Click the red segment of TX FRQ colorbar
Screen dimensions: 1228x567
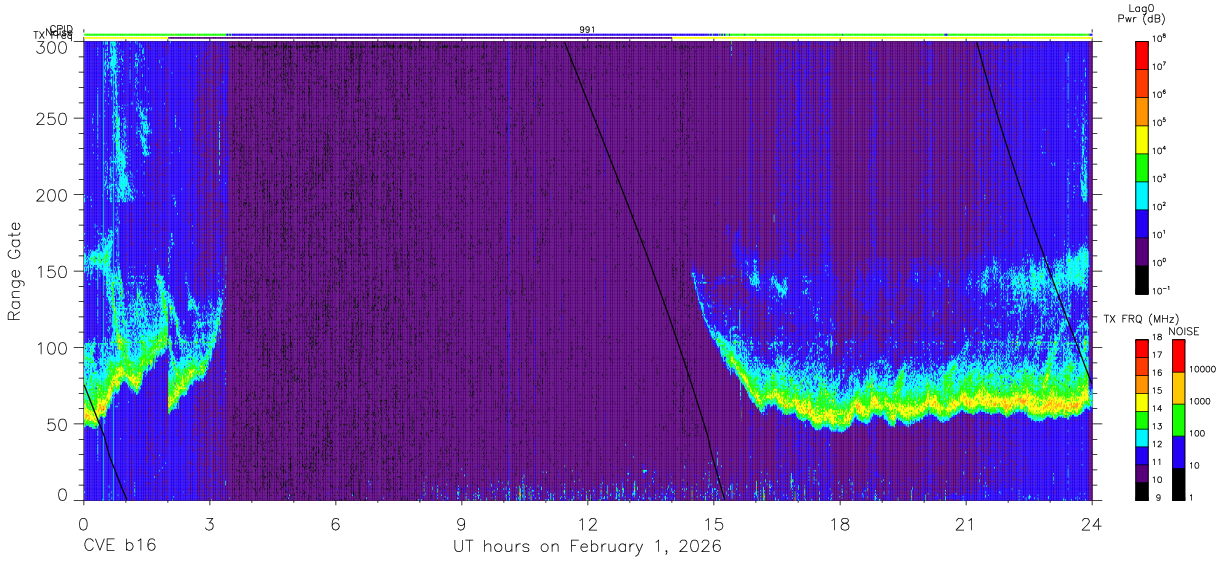(1142, 348)
